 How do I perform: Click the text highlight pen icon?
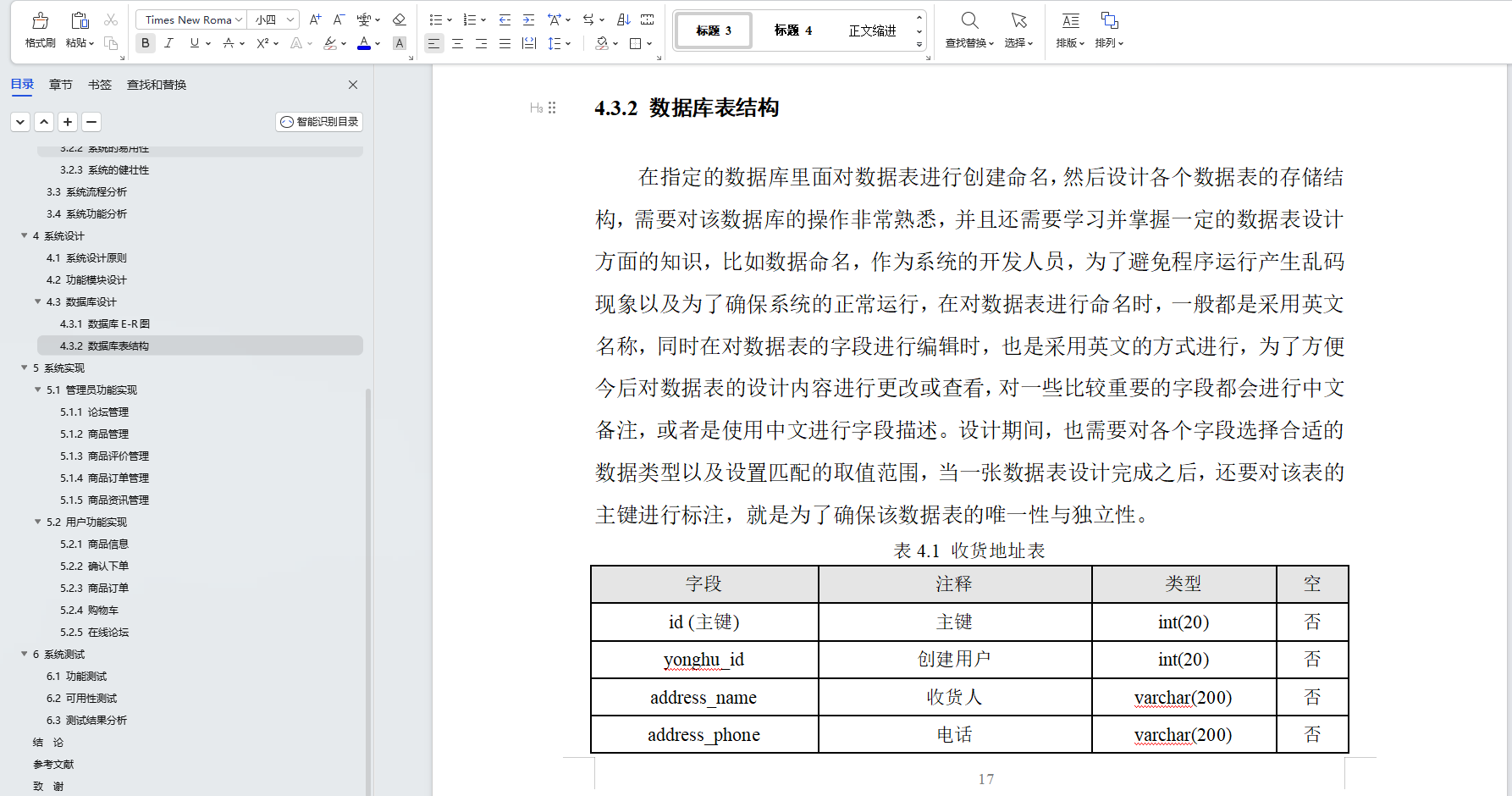pyautogui.click(x=330, y=43)
